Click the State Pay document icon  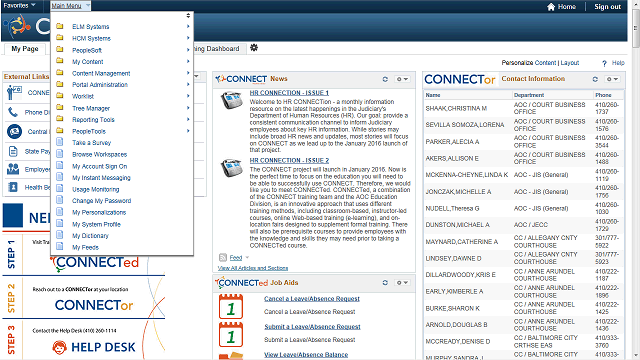pyautogui.click(x=13, y=151)
